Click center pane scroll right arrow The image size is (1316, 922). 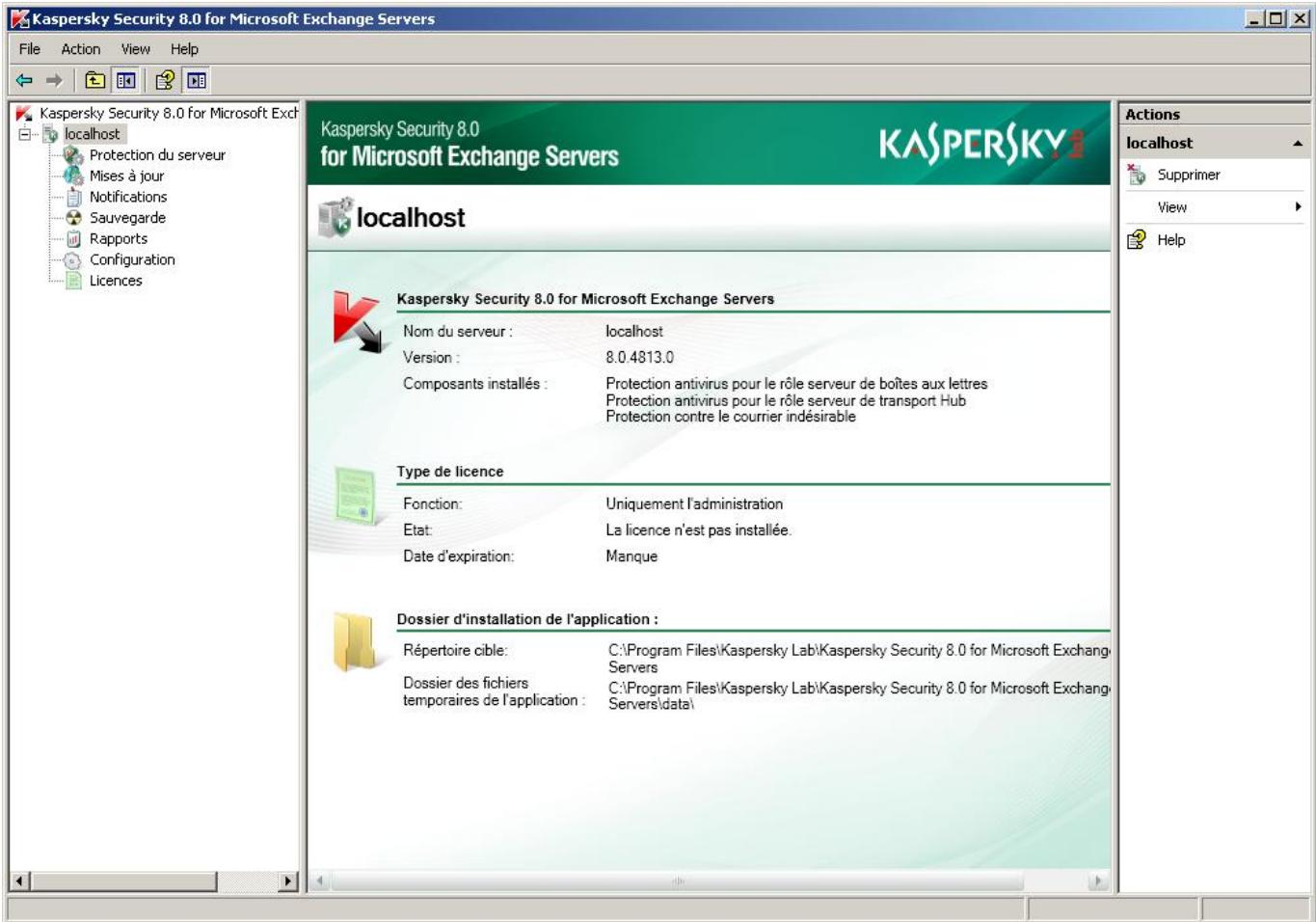coord(1097,881)
